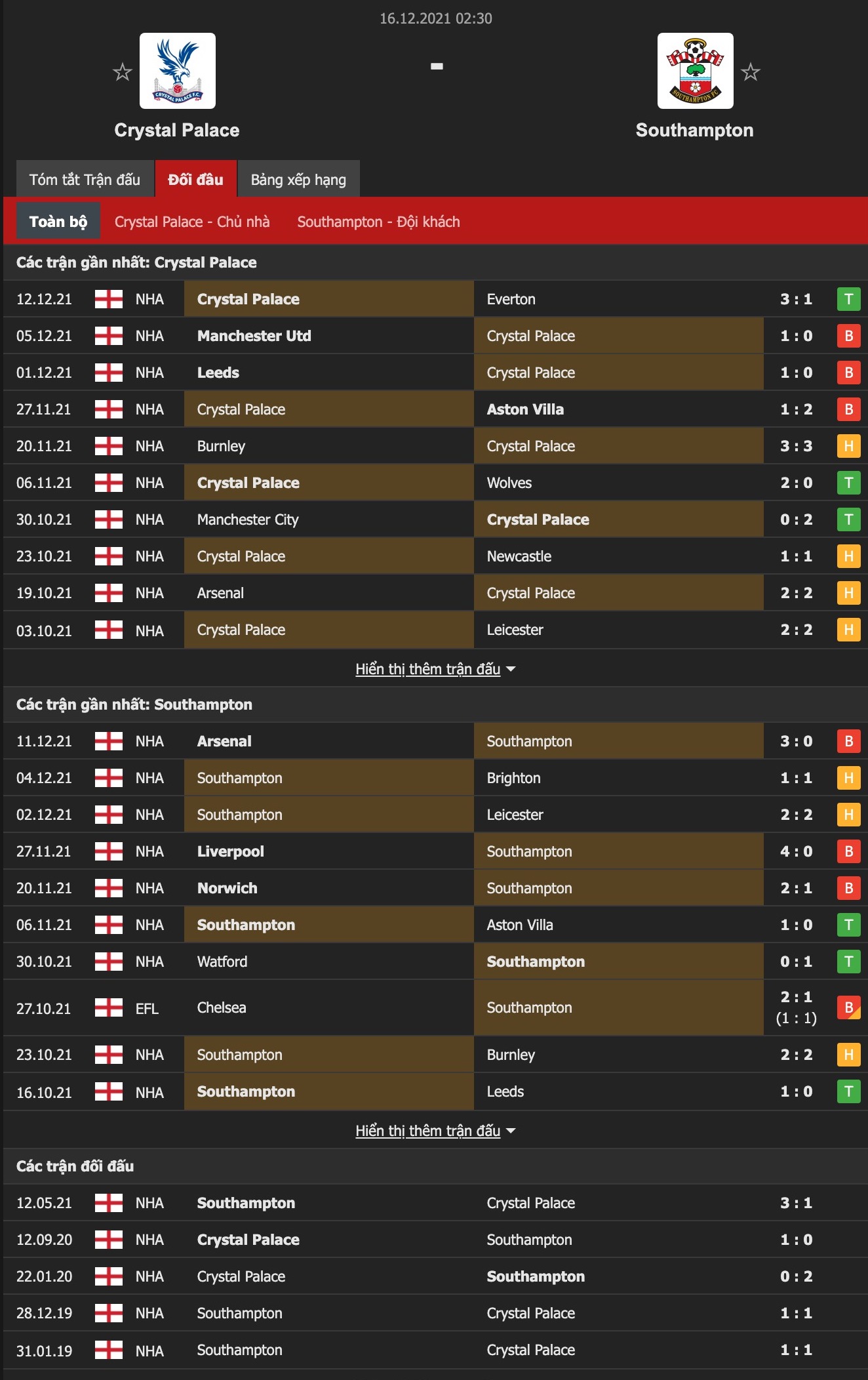The width and height of the screenshot is (868, 1380).
Task: Filter by Crystal Palace - Chủ nhà
Action: point(192,222)
